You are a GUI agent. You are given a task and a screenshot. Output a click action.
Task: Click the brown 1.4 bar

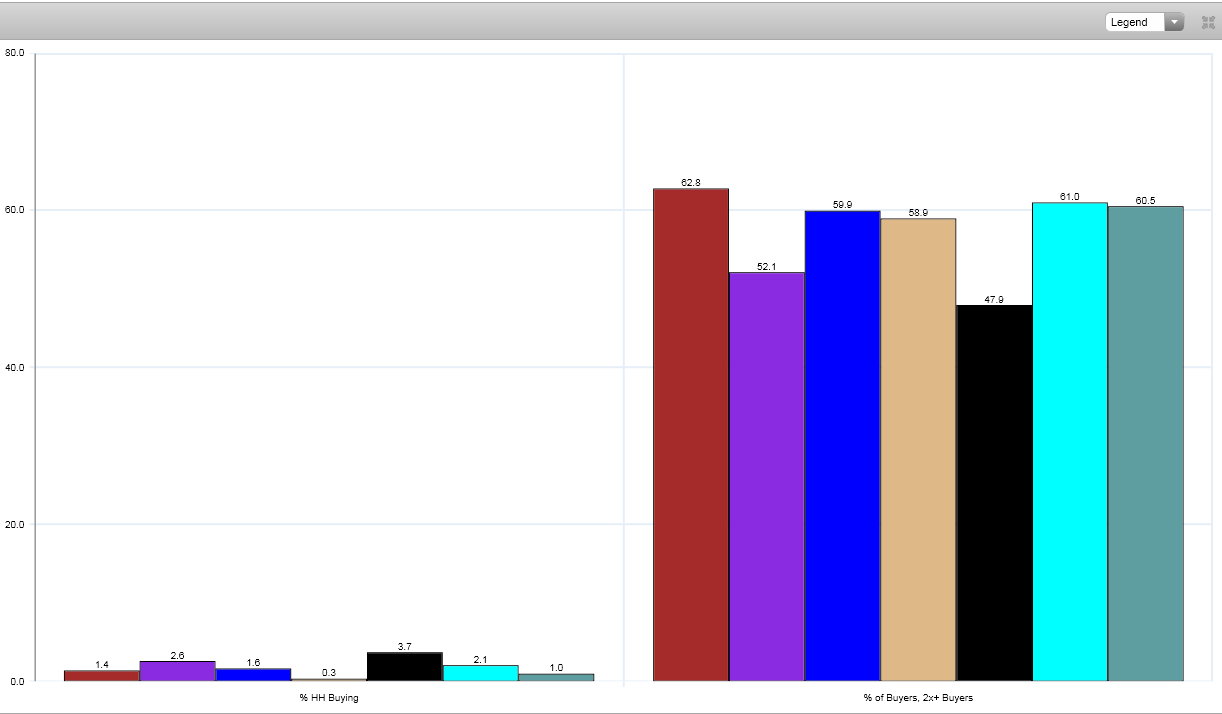101,676
